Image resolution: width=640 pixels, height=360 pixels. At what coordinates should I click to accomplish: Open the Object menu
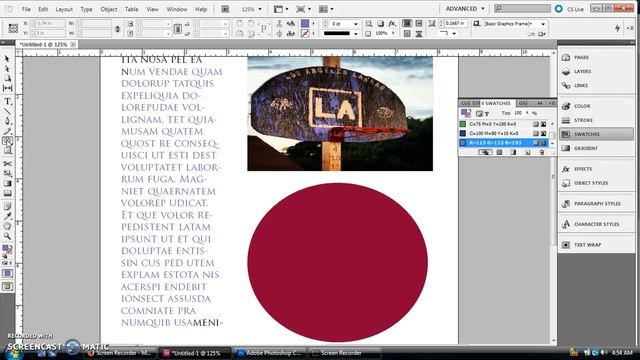coord(109,9)
